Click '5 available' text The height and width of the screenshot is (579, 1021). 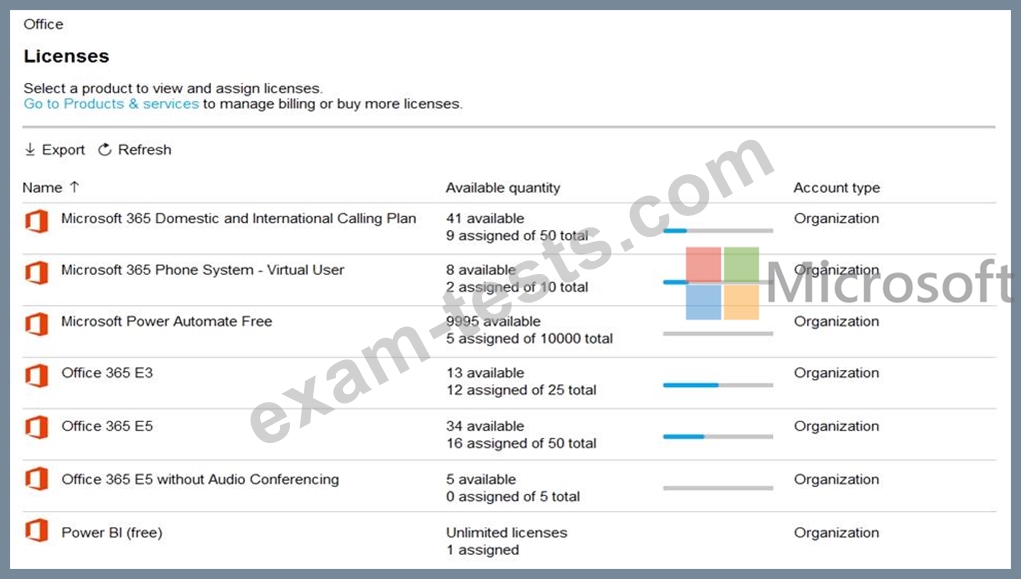tap(481, 479)
